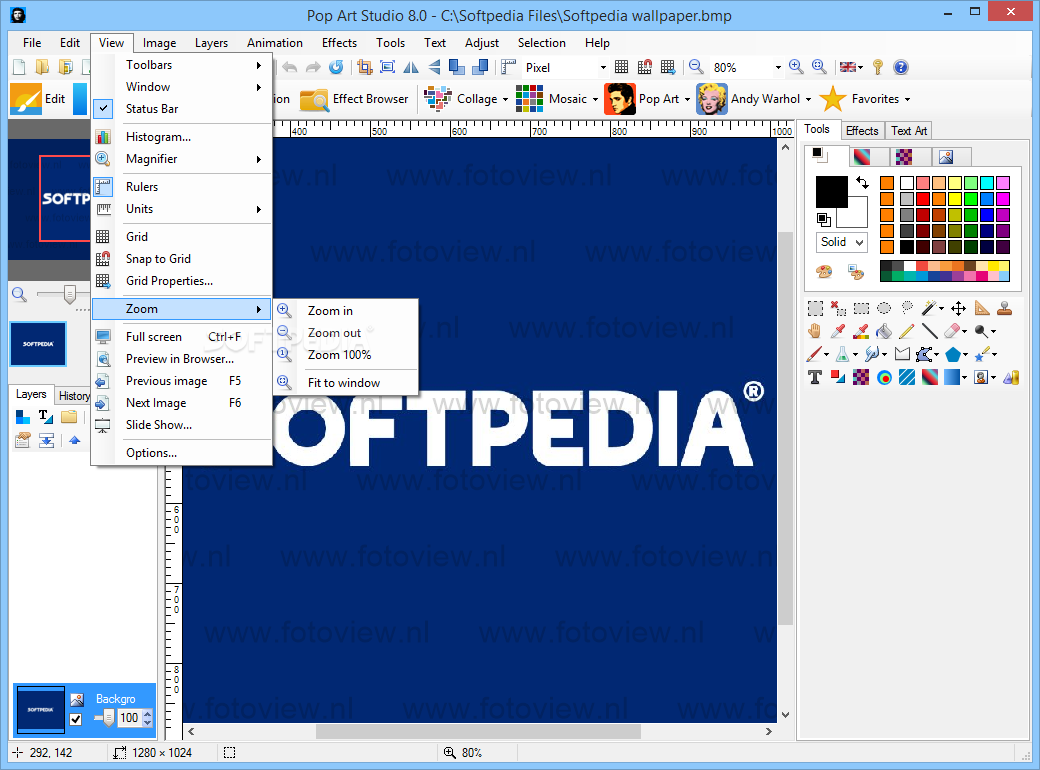The height and width of the screenshot is (770, 1040).
Task: Select the Magic Wand tool
Action: click(x=929, y=308)
